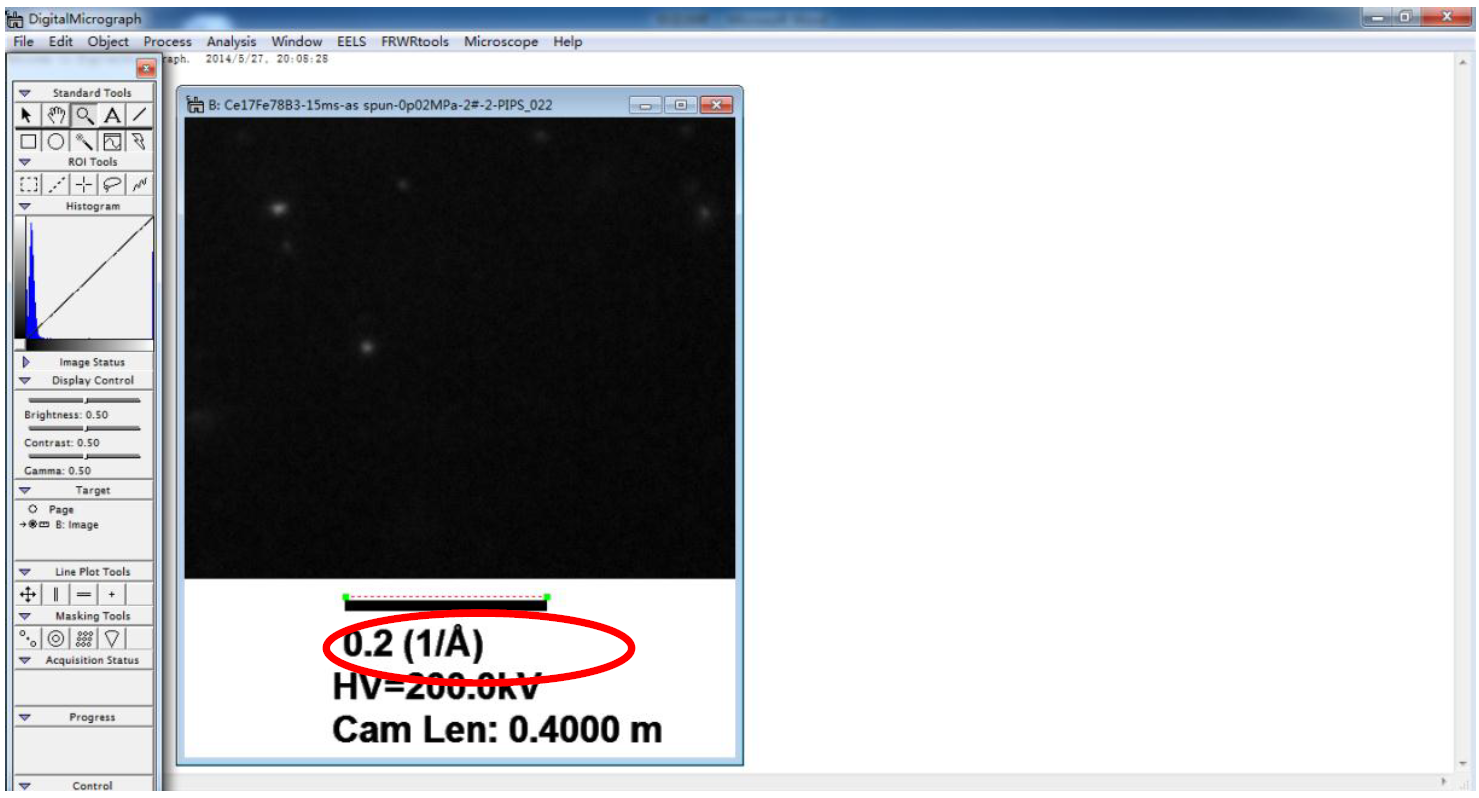Select the B: Image target radio button
Image resolution: width=1479 pixels, height=798 pixels.
click(x=33, y=525)
